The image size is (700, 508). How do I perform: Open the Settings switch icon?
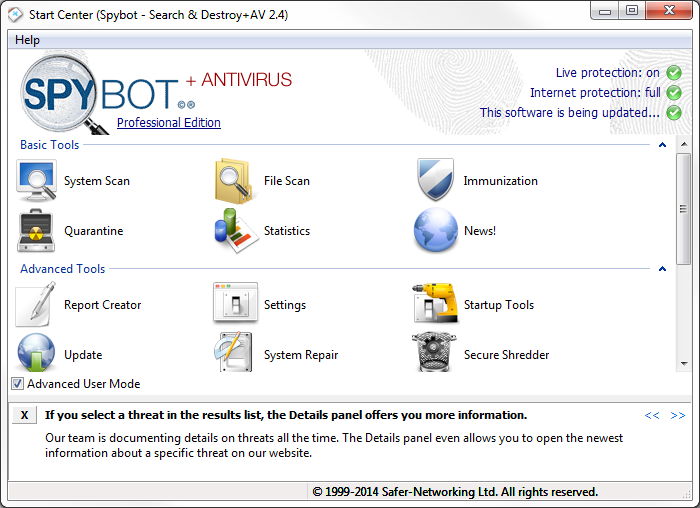point(235,303)
